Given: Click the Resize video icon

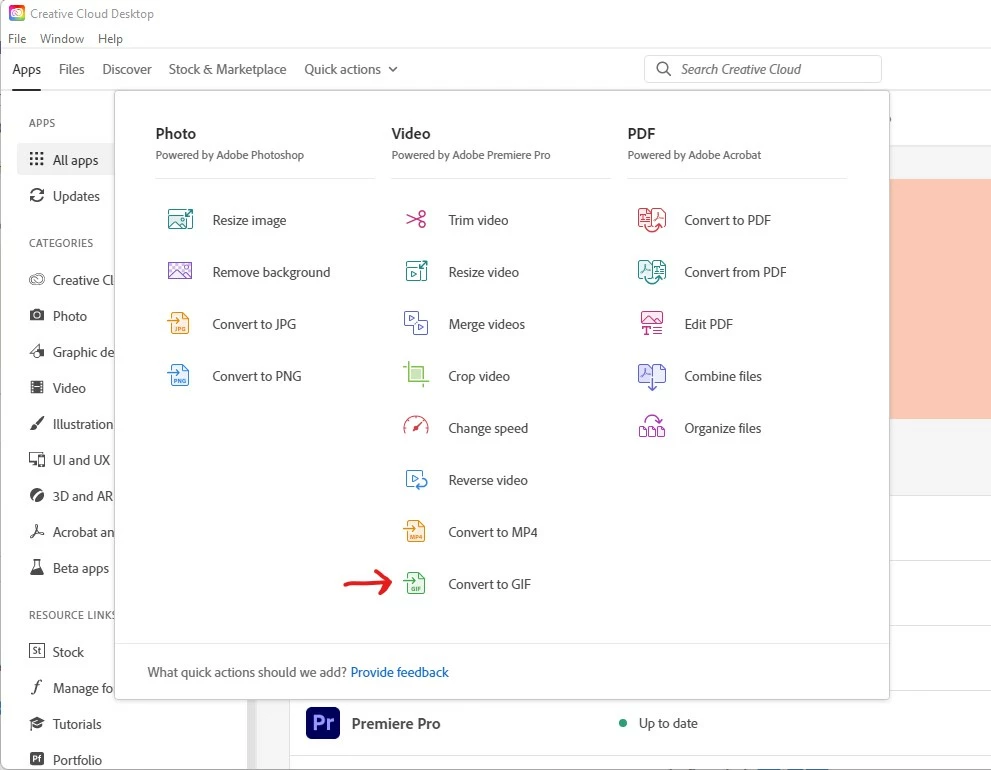Looking at the screenshot, I should [x=416, y=271].
